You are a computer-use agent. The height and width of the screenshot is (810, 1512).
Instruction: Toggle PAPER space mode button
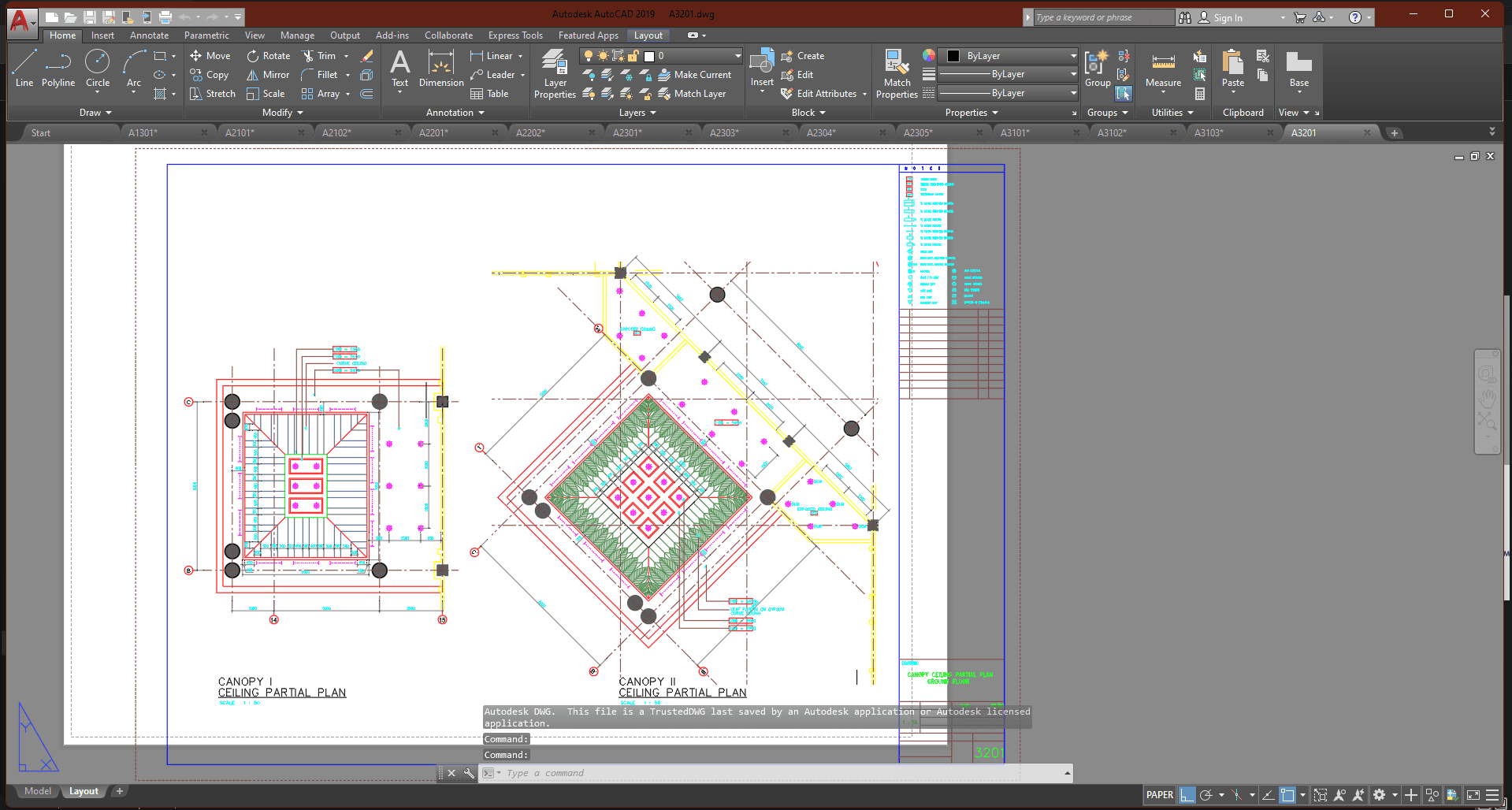pos(1159,795)
